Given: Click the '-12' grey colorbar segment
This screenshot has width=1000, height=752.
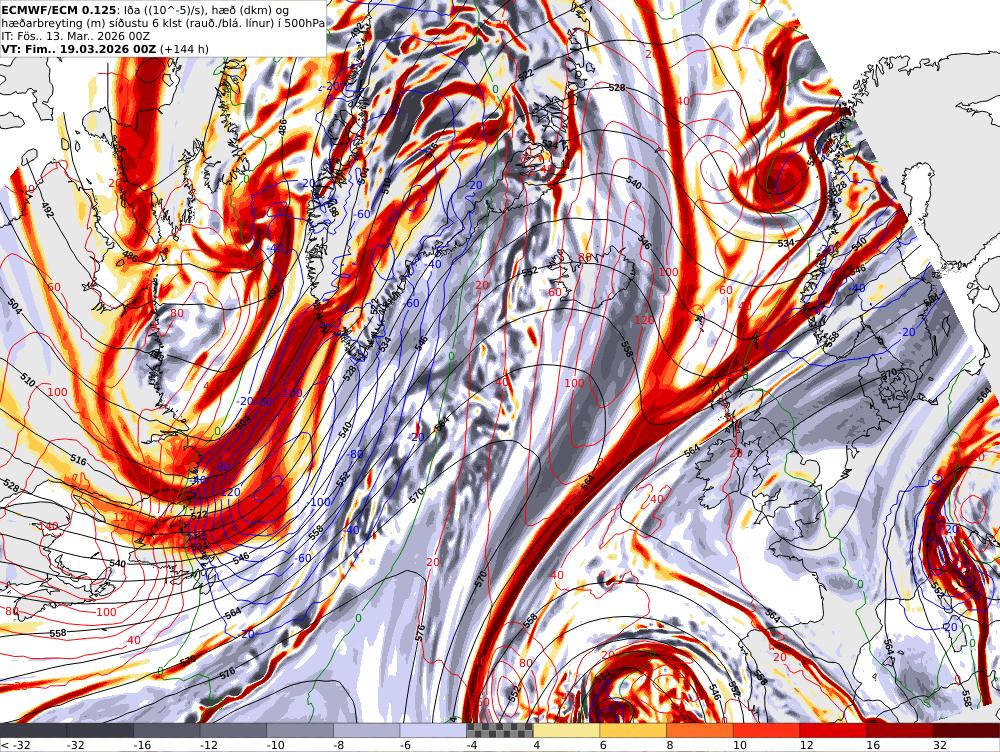Looking at the screenshot, I should point(233,730).
